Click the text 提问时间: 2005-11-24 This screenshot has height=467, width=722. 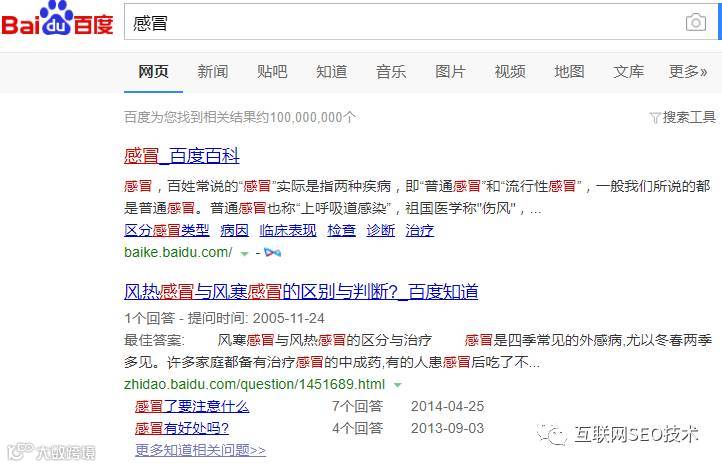click(x=256, y=318)
